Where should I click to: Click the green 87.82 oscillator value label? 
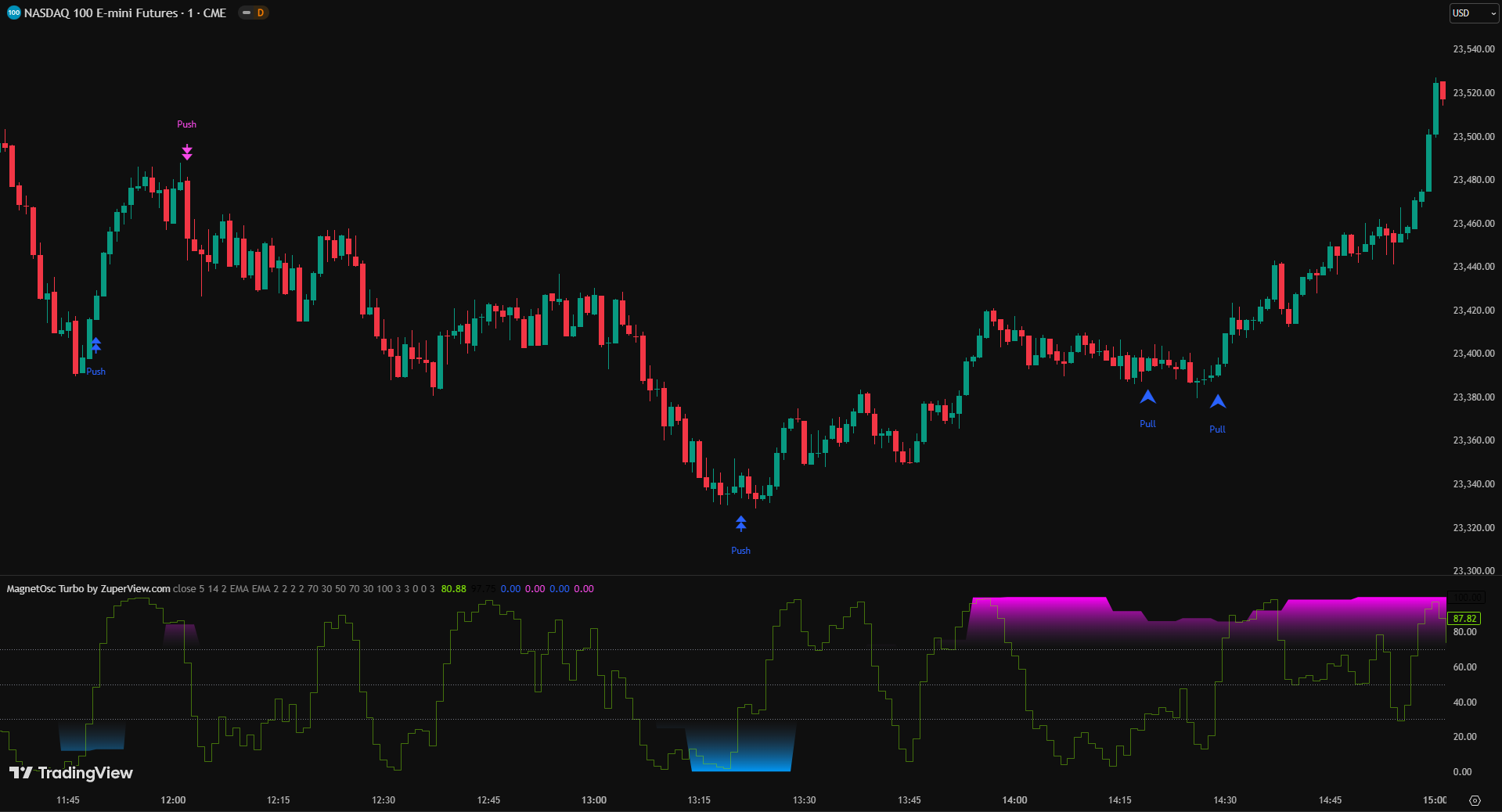pos(1464,618)
